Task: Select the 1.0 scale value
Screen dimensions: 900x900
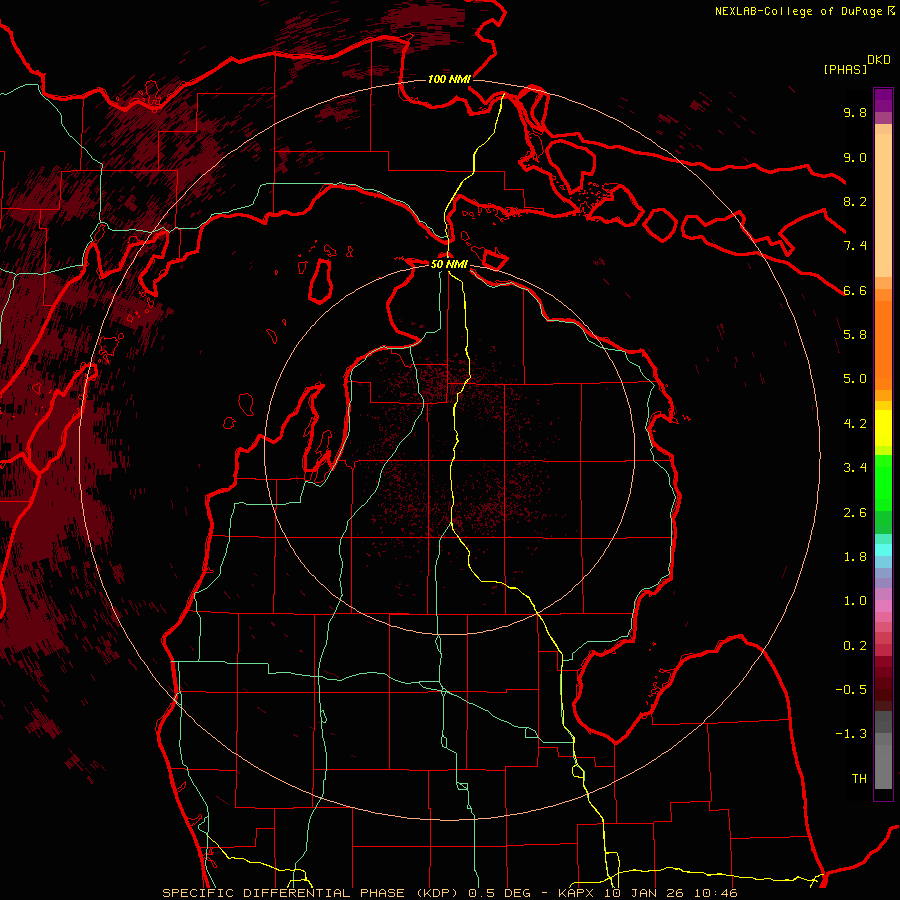Action: pyautogui.click(x=855, y=601)
